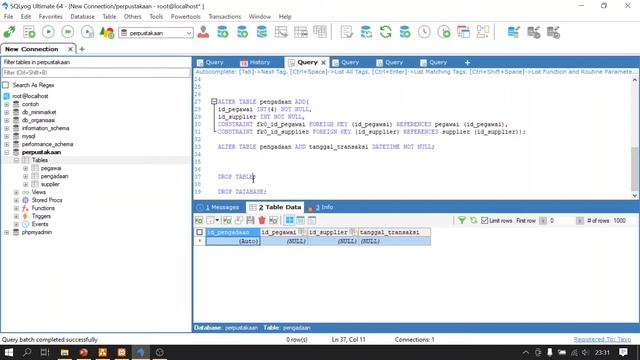Click the green filter funnel icon

tap(462, 220)
